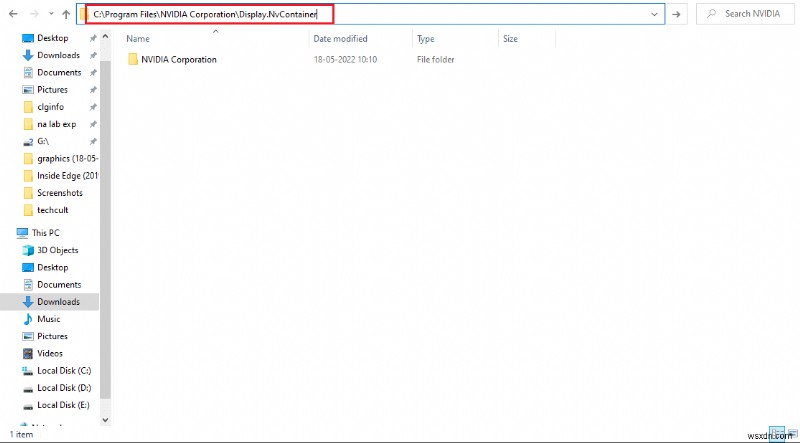The height and width of the screenshot is (443, 800).
Task: Click the pin icon beside na lab exp
Action: coord(93,124)
